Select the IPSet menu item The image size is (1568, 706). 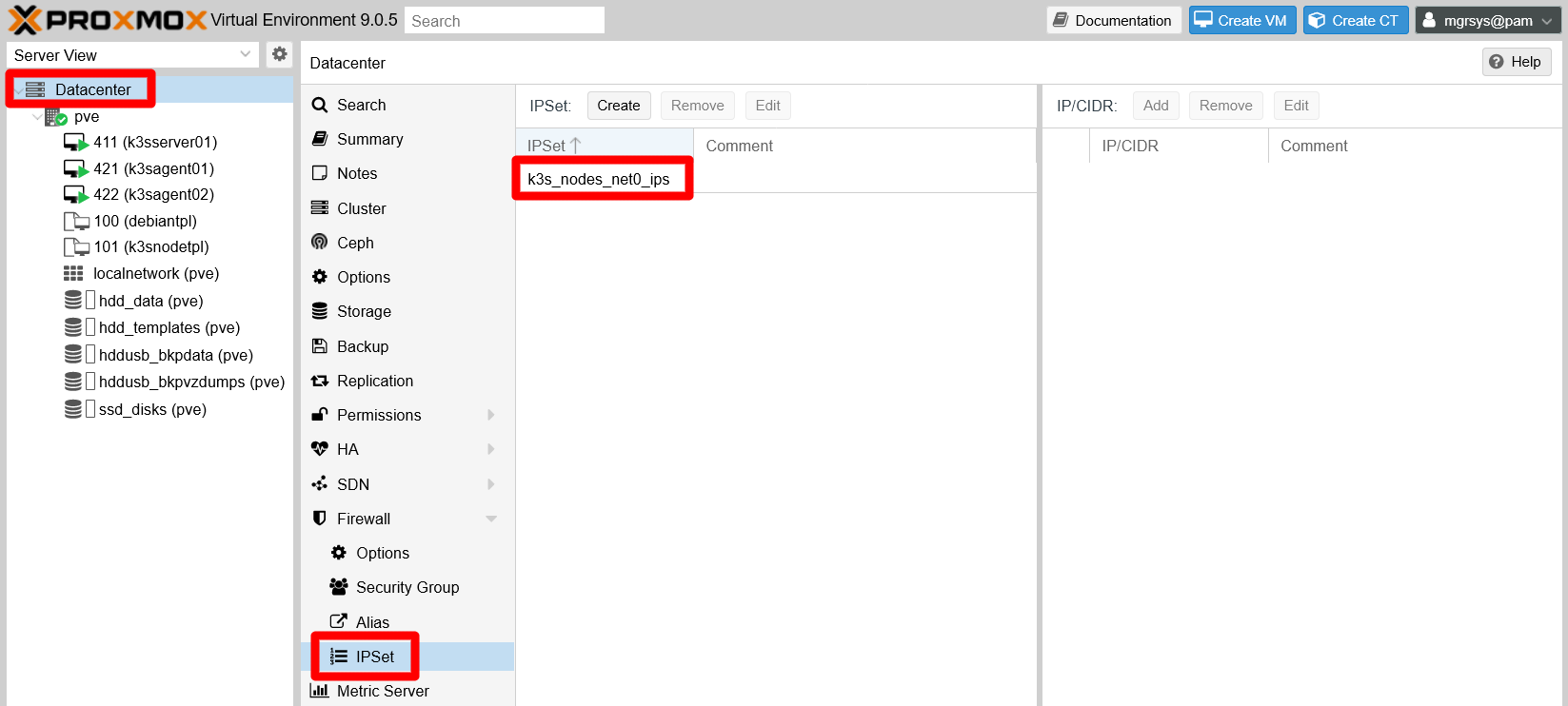pos(407,657)
